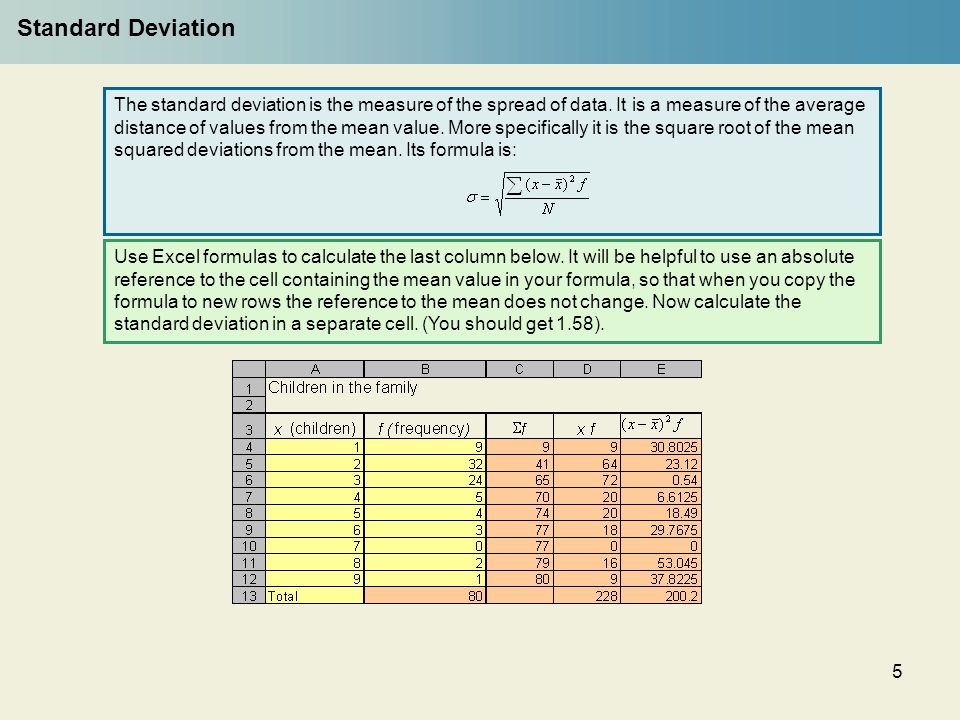Click cell with value 53.045
This screenshot has height=720, width=960.
coord(661,563)
